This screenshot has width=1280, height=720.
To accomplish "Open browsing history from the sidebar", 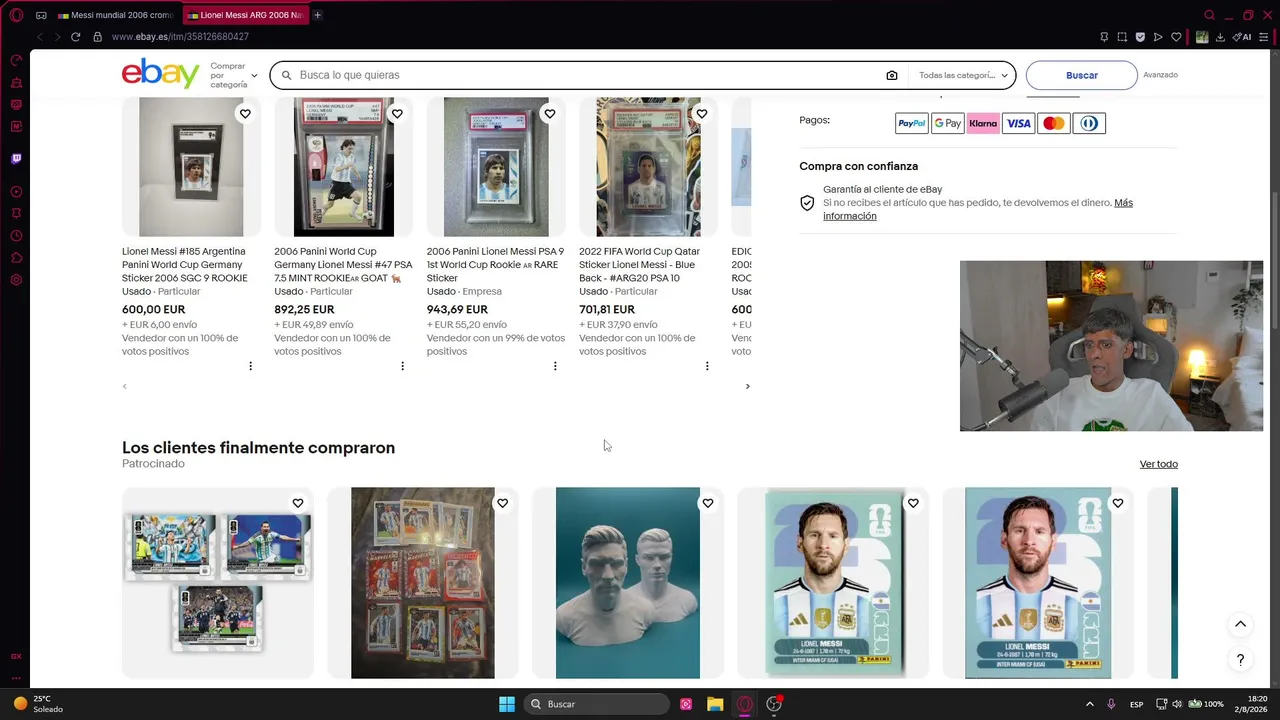I will (16, 236).
